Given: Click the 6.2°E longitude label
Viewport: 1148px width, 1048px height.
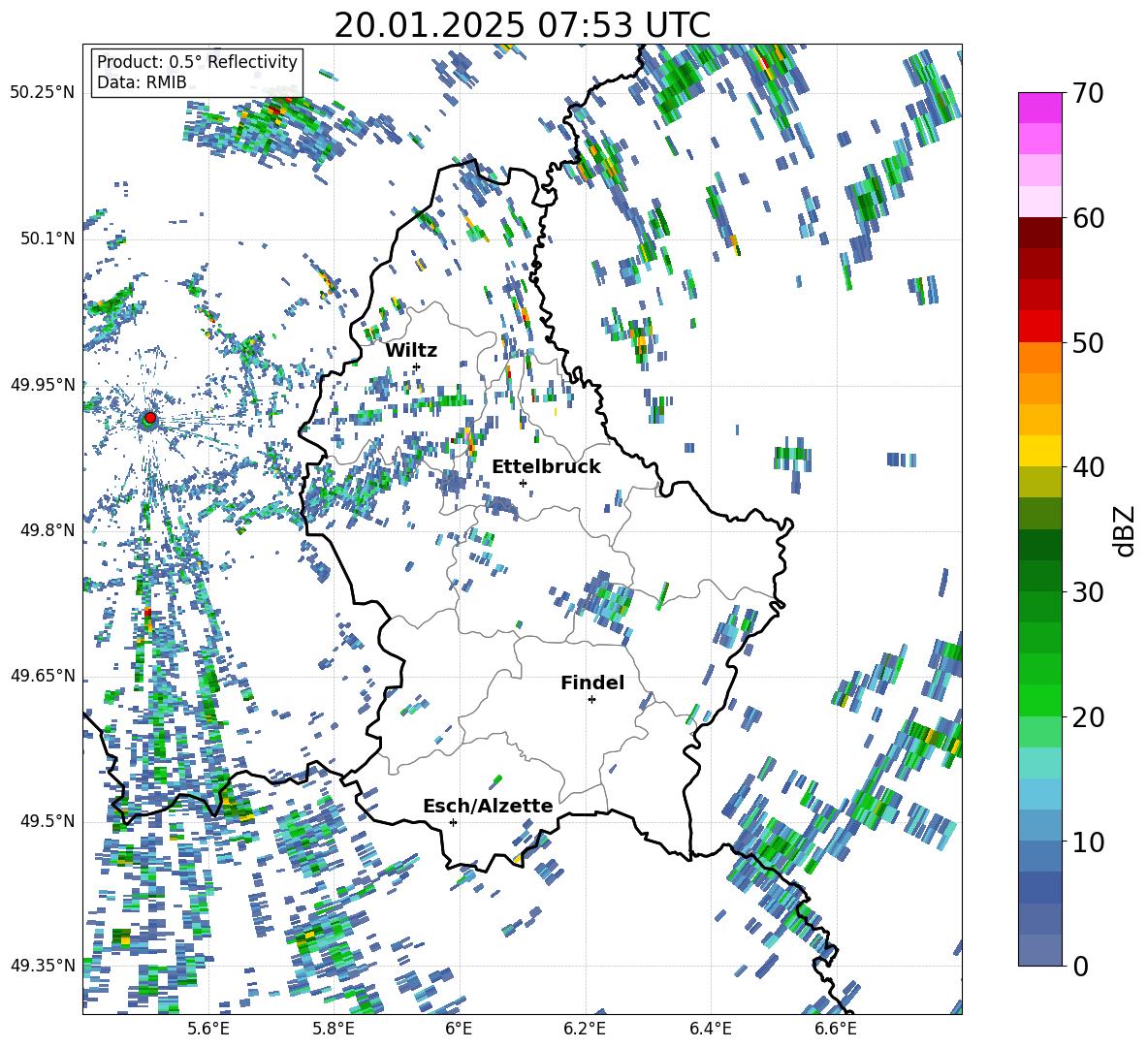Looking at the screenshot, I should click(x=585, y=1029).
